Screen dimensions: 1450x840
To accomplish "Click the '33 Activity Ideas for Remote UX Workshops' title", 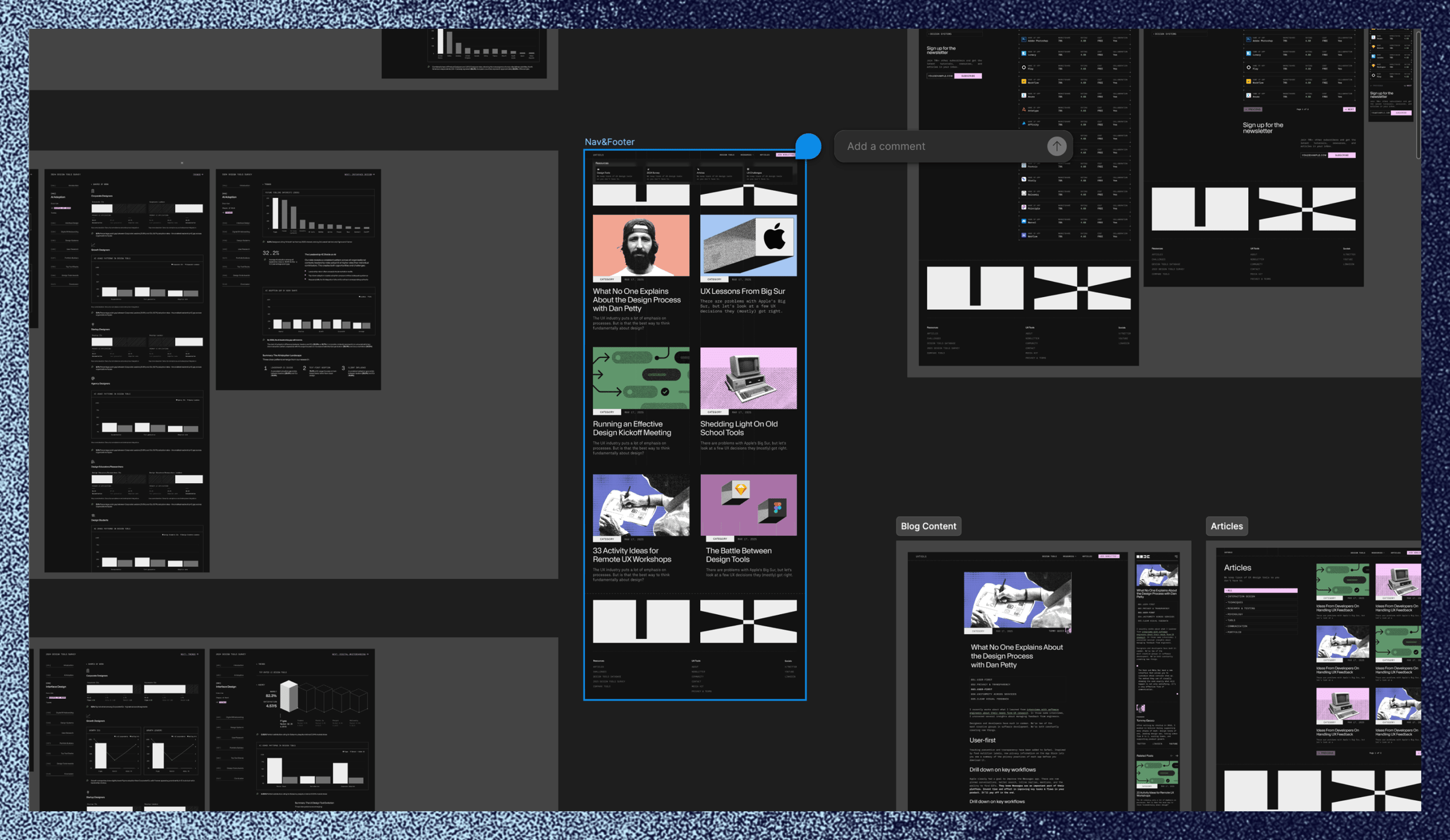I will (632, 555).
